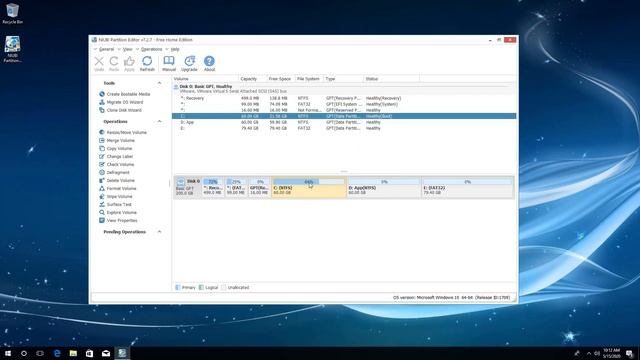
Task: Click the Refresh toolbar icon
Action: tap(147, 61)
